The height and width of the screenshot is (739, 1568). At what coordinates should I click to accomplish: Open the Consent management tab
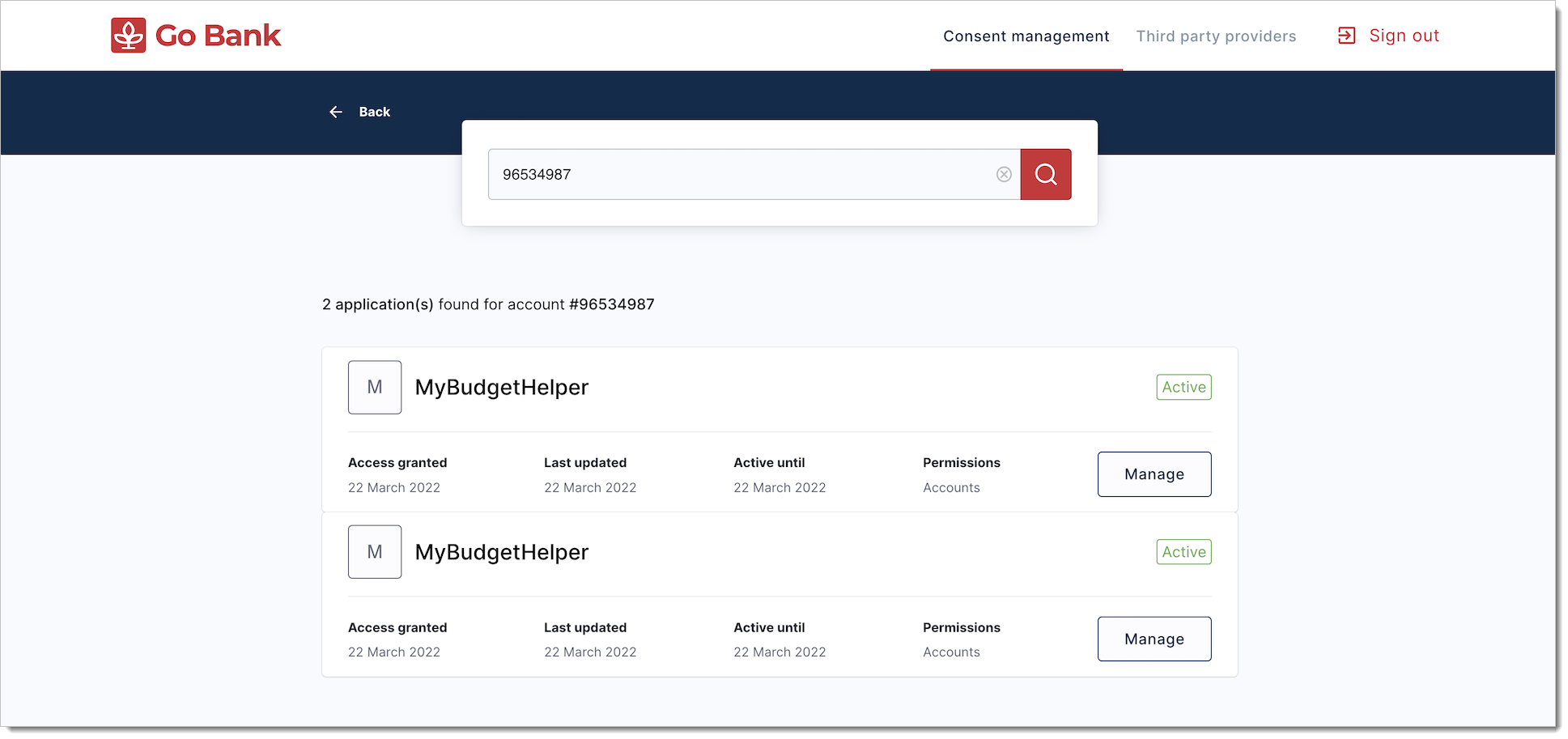click(x=1026, y=36)
